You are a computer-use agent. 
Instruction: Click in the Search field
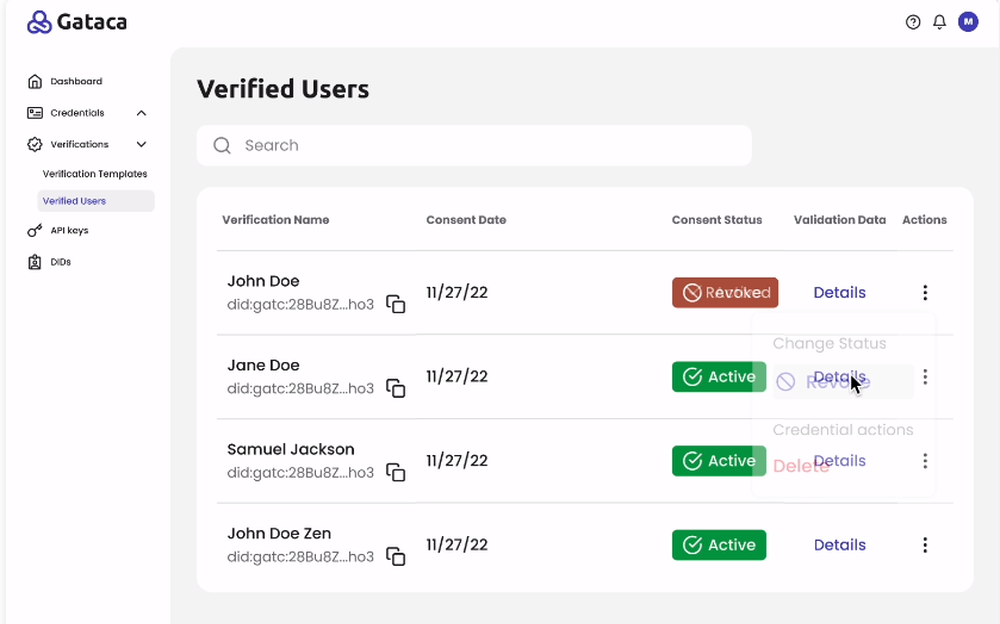(x=474, y=145)
